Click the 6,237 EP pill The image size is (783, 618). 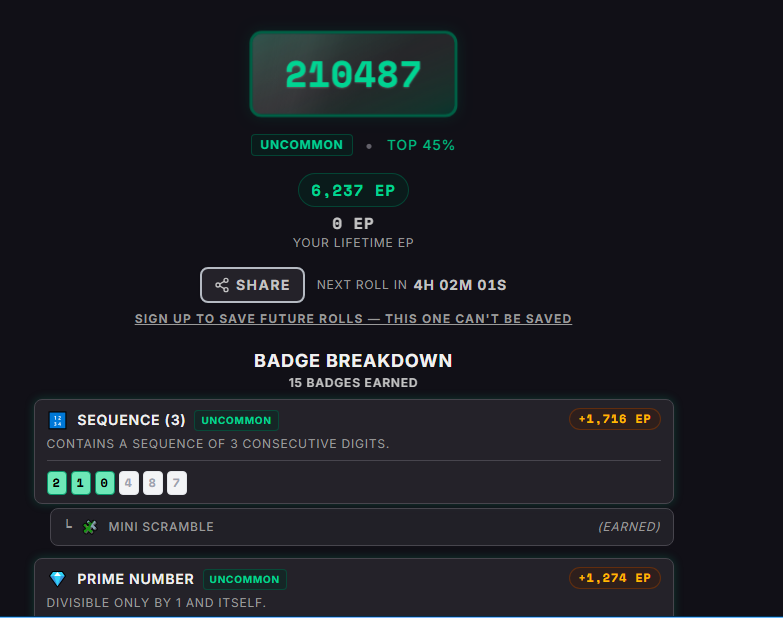[353, 190]
